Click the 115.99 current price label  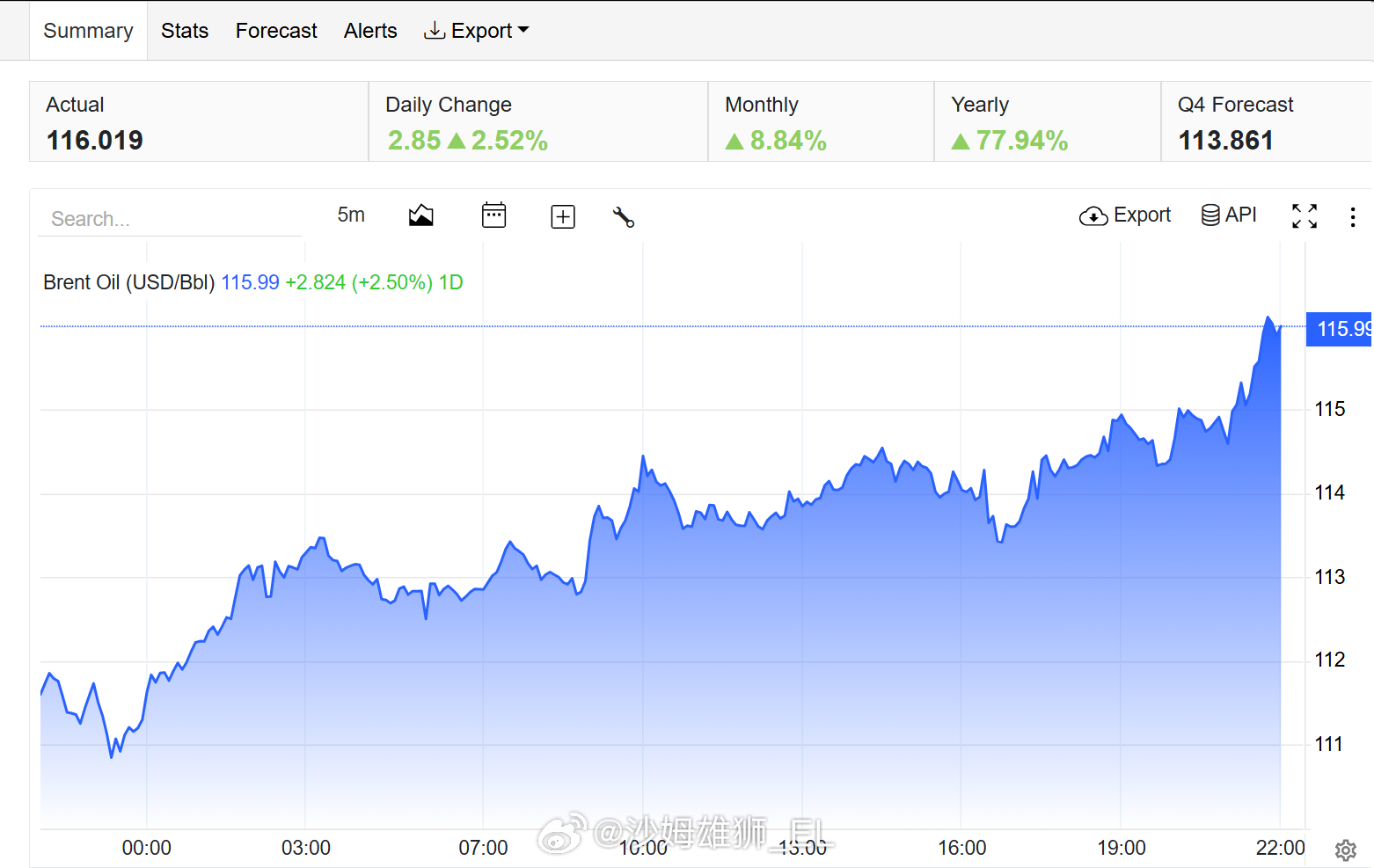coord(1339,329)
